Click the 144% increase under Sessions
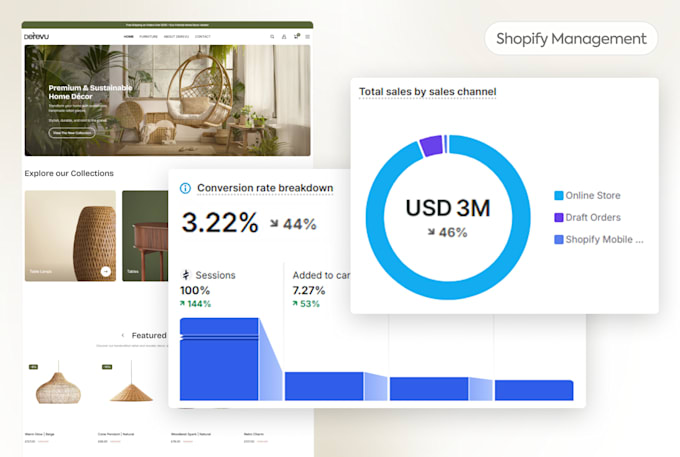This screenshot has height=457, width=680. tap(196, 304)
